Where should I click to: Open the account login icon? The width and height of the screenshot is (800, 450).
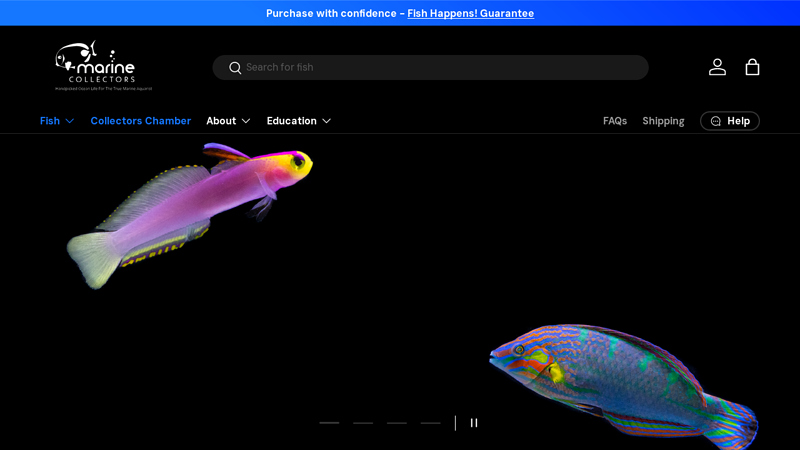(x=717, y=67)
